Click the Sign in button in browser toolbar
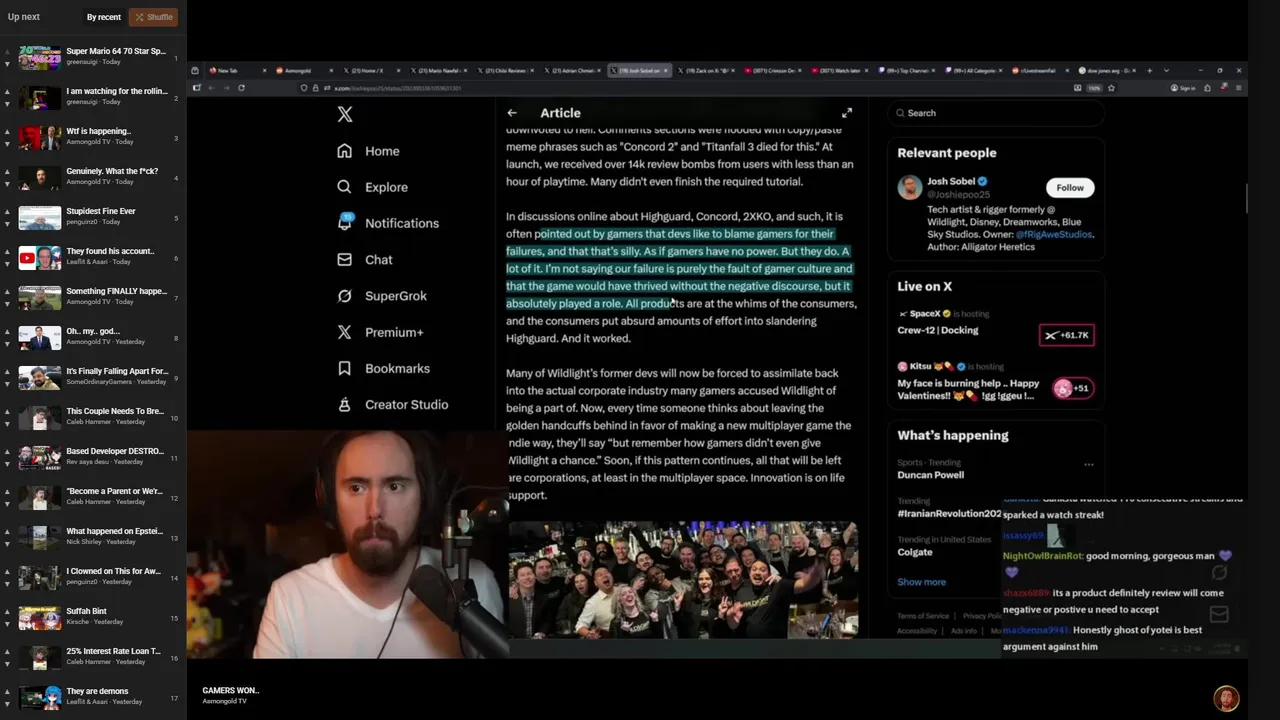 pyautogui.click(x=1183, y=88)
